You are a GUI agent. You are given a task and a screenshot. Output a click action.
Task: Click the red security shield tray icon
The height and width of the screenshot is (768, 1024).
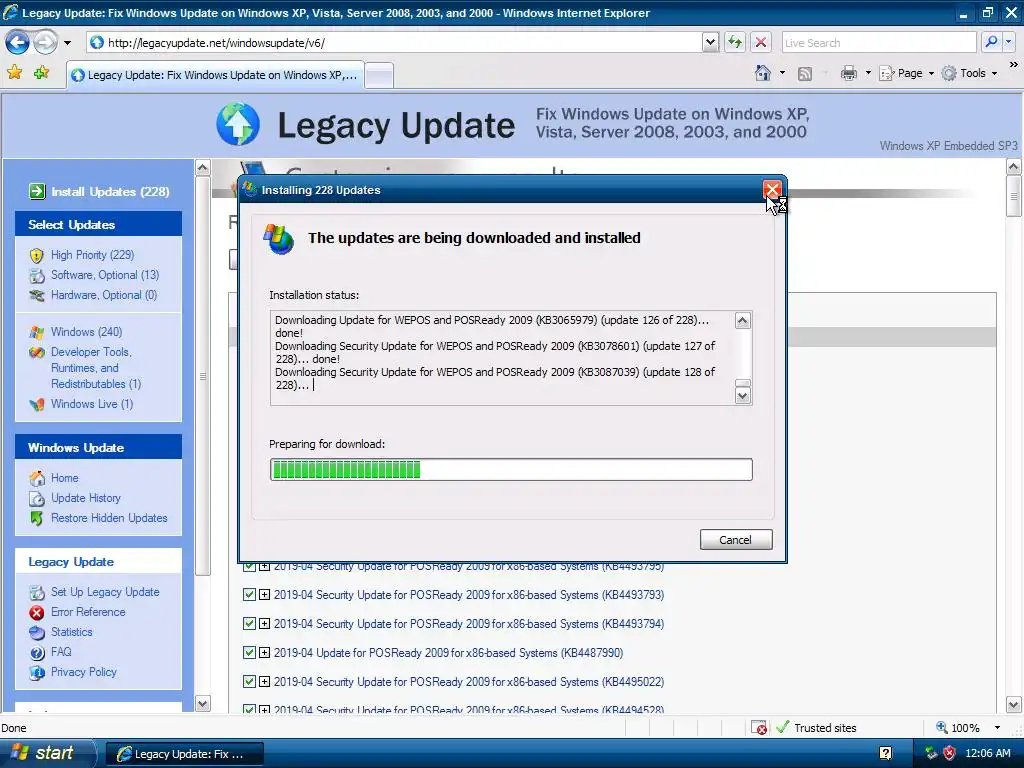click(950, 754)
